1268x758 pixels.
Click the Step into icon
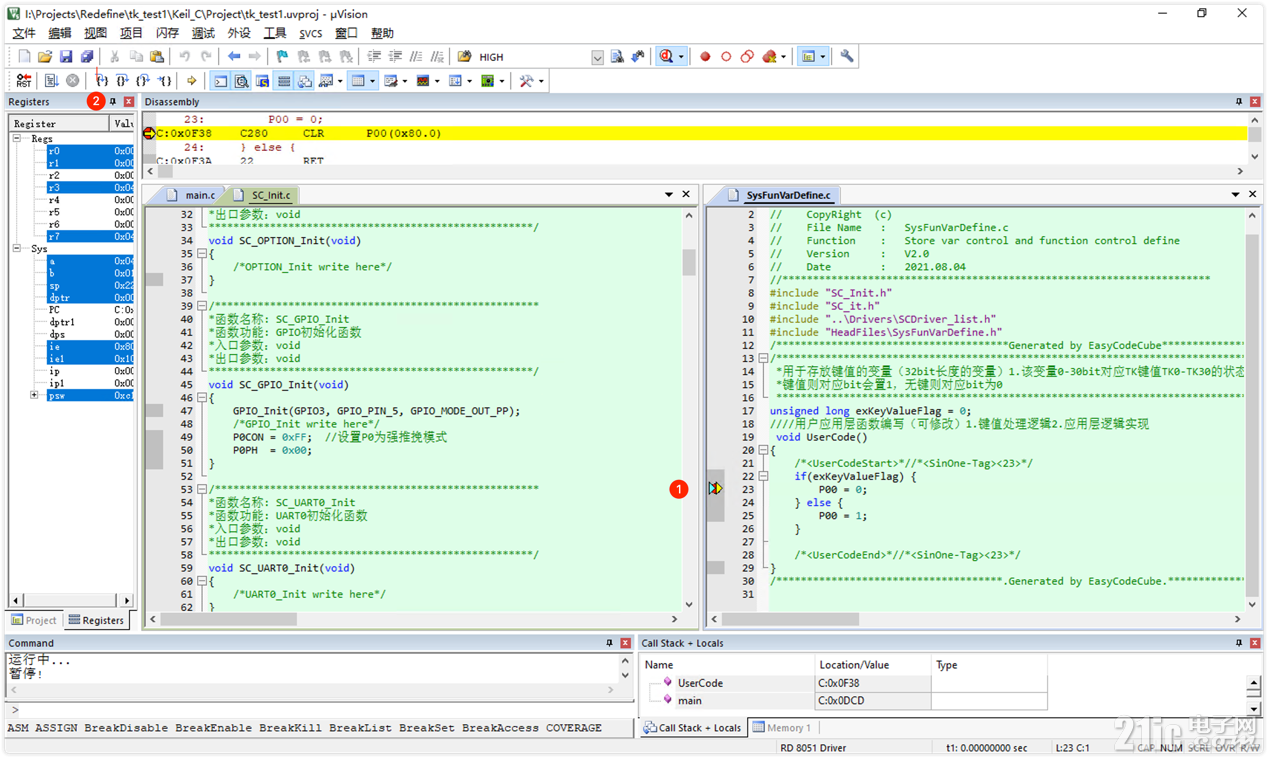coord(102,81)
